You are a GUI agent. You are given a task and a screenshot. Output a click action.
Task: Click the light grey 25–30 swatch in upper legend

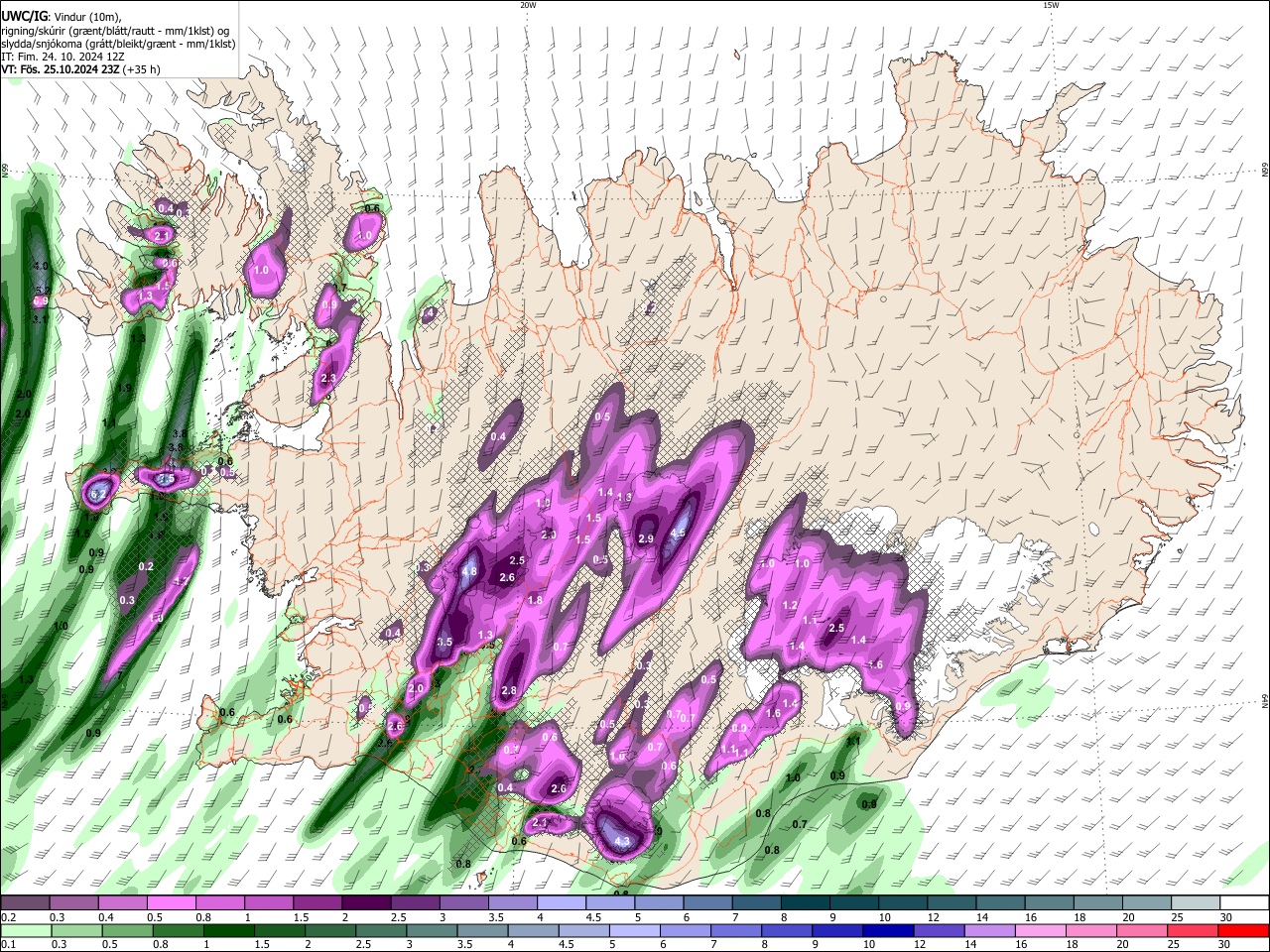click(x=1196, y=903)
